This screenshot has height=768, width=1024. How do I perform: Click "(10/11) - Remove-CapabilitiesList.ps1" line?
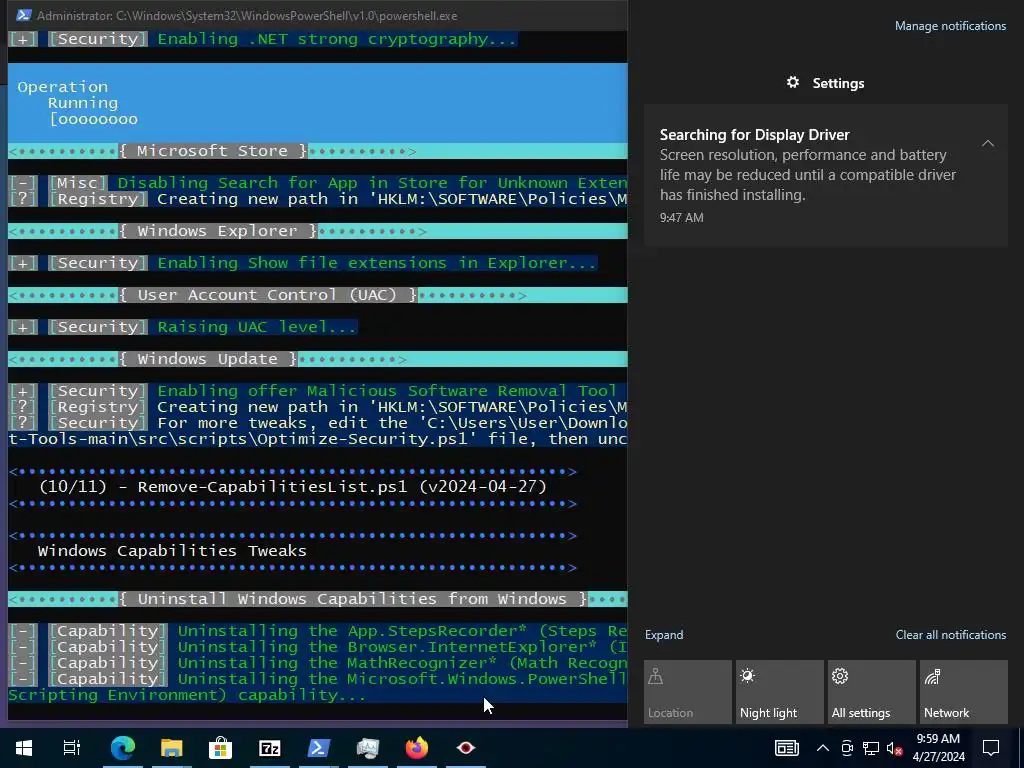click(293, 487)
